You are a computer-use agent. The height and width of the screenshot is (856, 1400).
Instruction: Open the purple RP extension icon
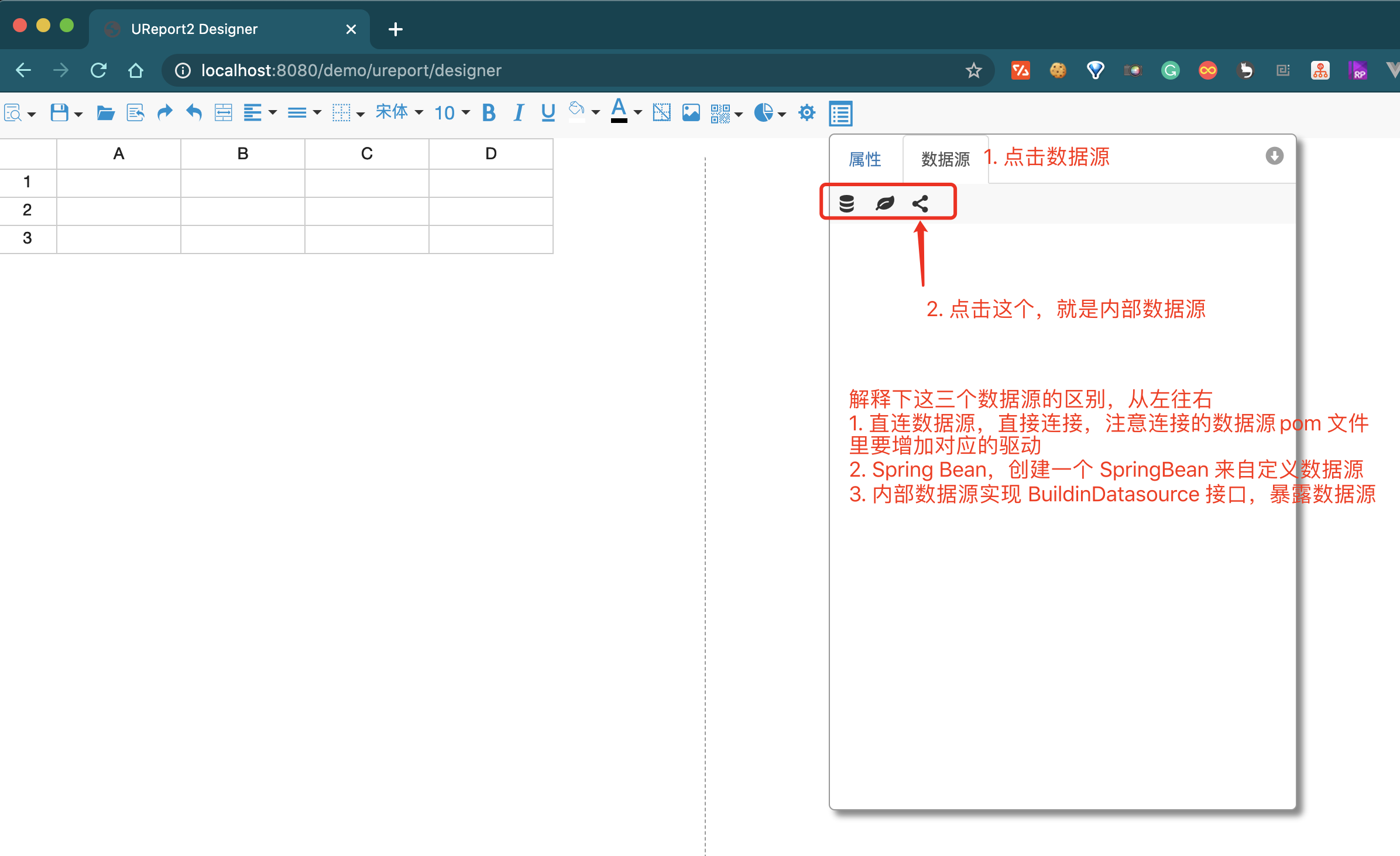click(1358, 71)
